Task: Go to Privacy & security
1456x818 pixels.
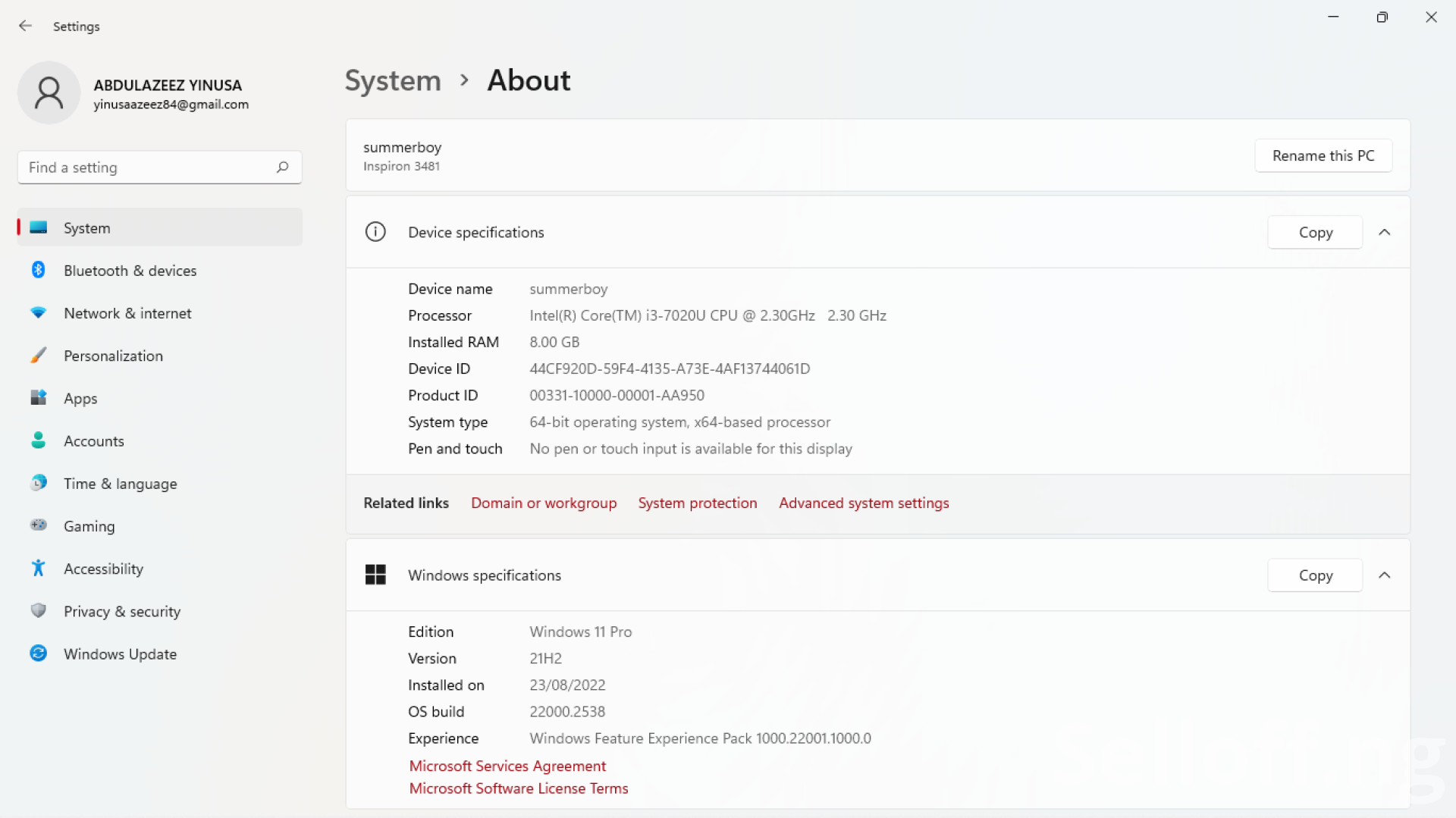Action: point(159,611)
